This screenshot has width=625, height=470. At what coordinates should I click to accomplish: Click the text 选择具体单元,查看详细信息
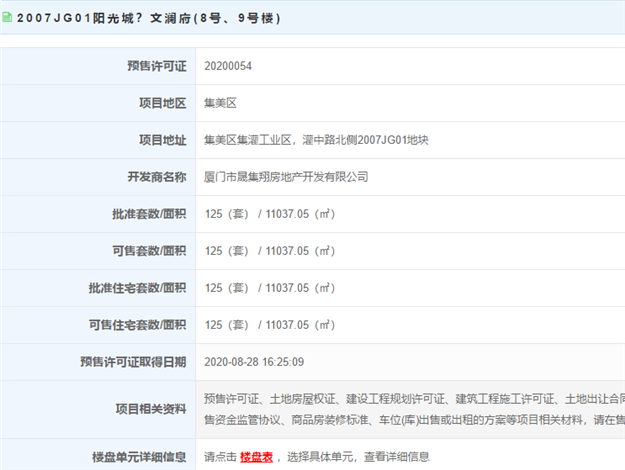pyautogui.click(x=358, y=457)
